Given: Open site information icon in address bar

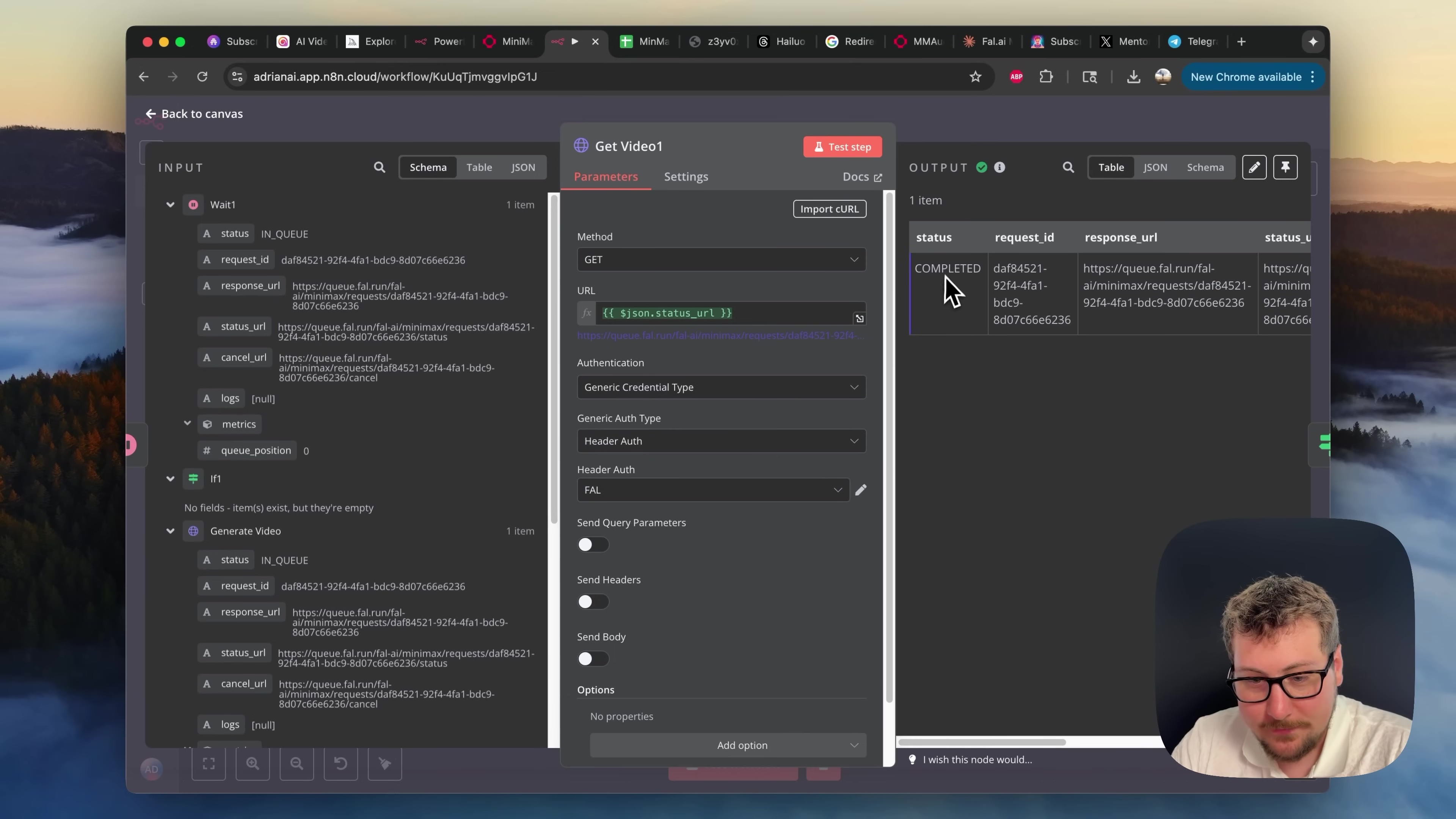Looking at the screenshot, I should click(237, 77).
